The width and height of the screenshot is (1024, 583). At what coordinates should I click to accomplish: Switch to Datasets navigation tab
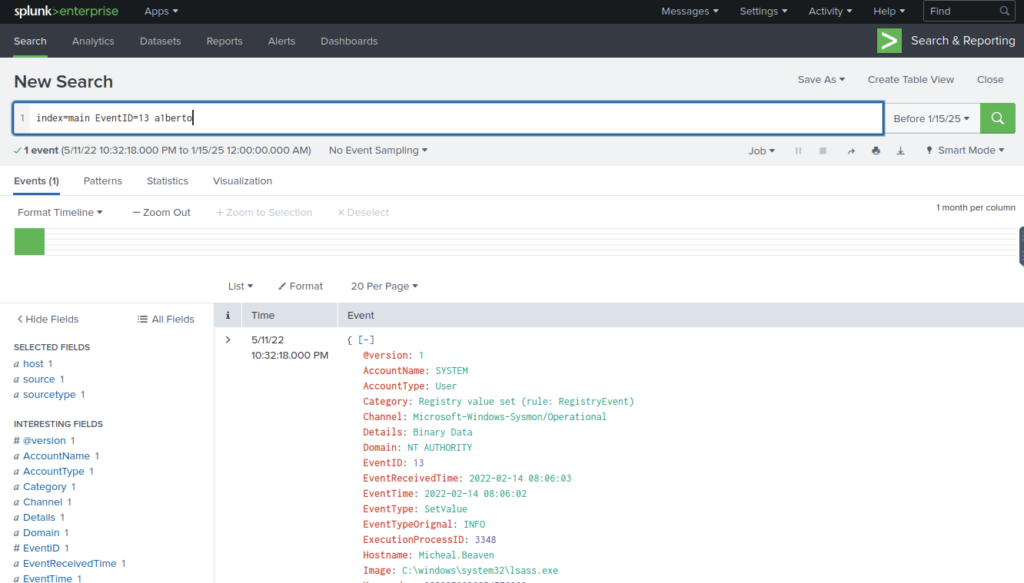tap(160, 41)
